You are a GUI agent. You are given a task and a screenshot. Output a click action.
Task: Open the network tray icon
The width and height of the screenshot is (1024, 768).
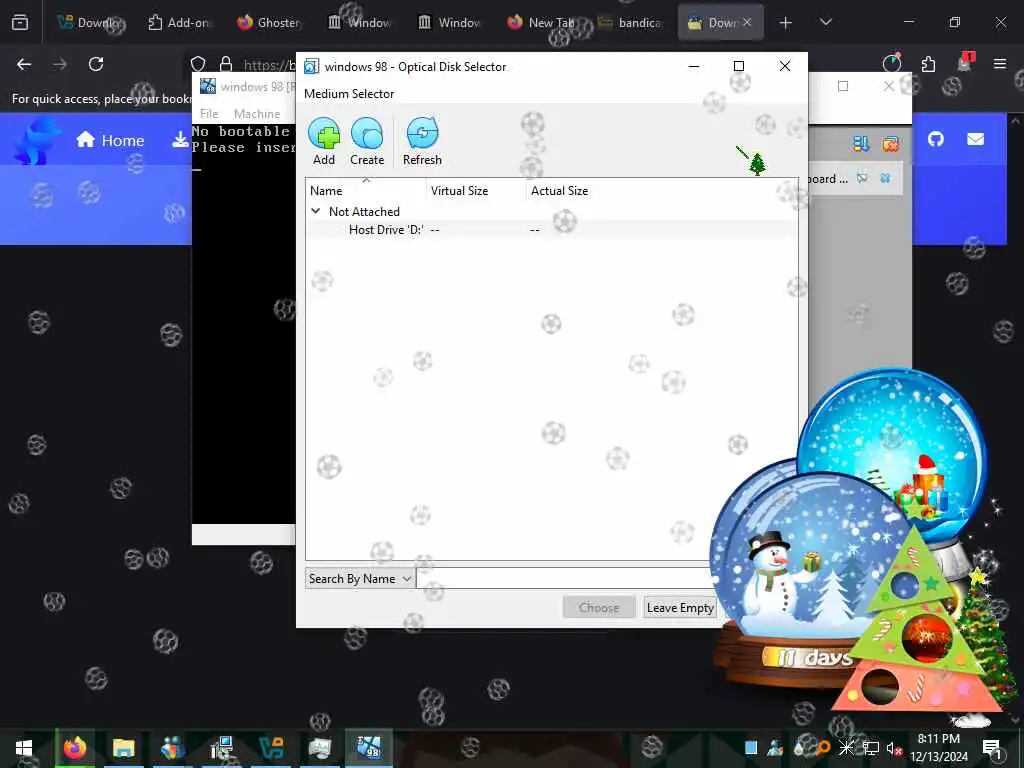[x=871, y=748]
